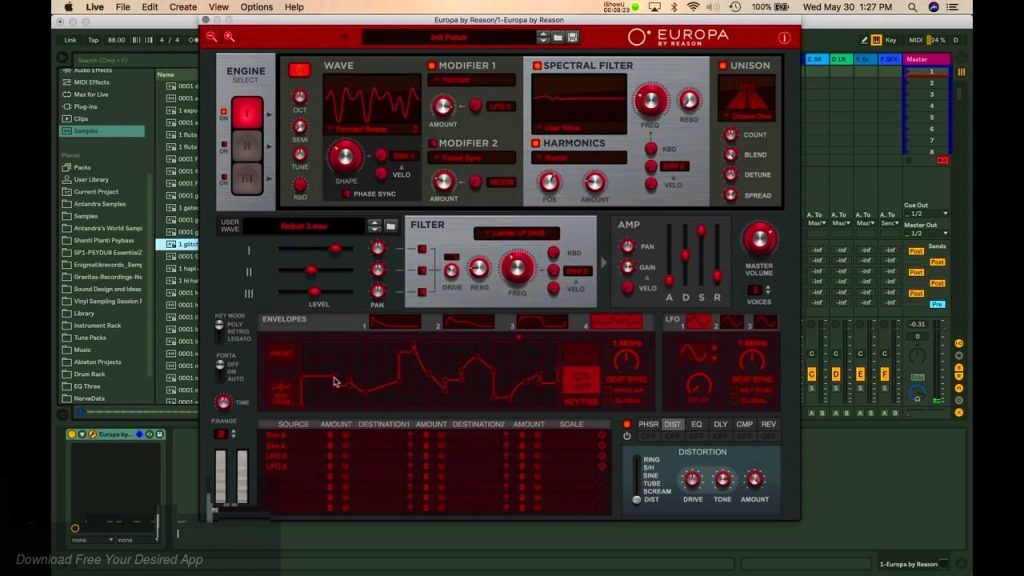This screenshot has width=1024, height=576.
Task: Click the Init Patch name display
Action: [x=449, y=37]
